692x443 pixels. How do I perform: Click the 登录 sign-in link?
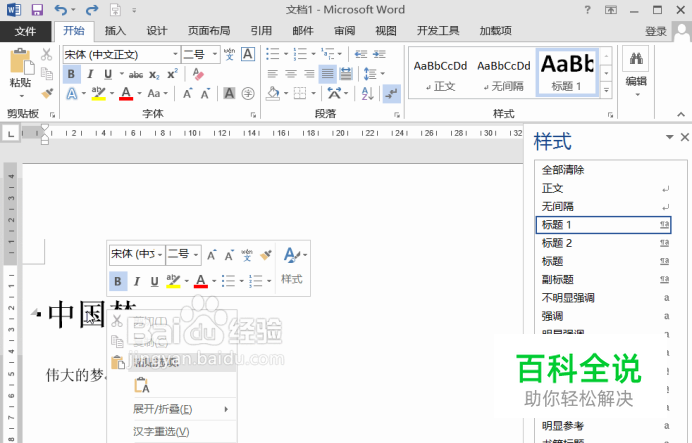coord(655,31)
